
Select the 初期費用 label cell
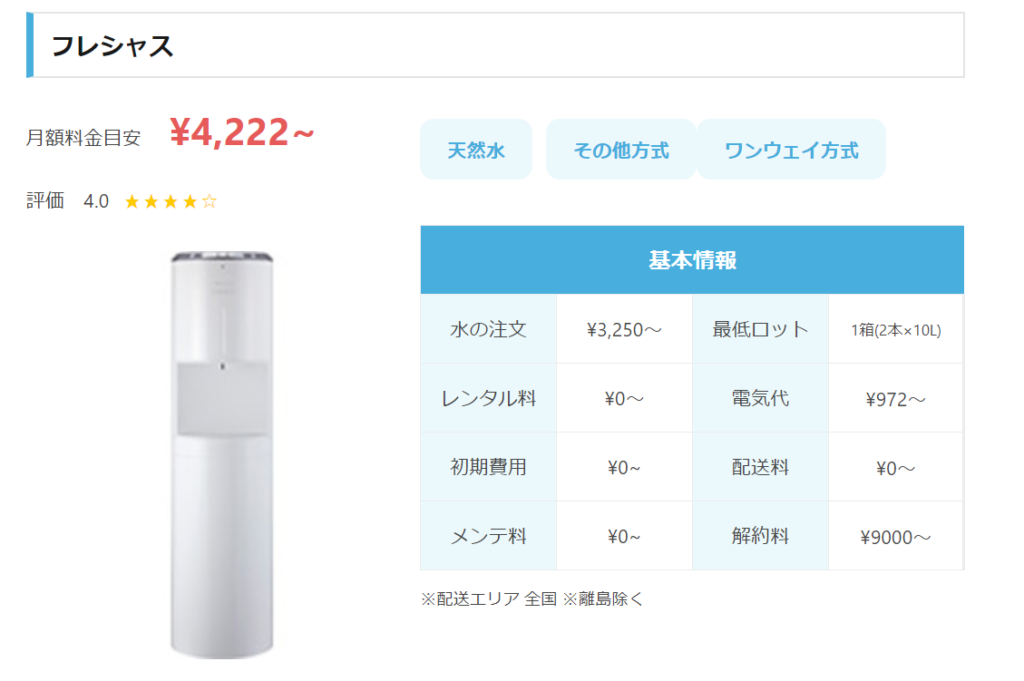[488, 467]
